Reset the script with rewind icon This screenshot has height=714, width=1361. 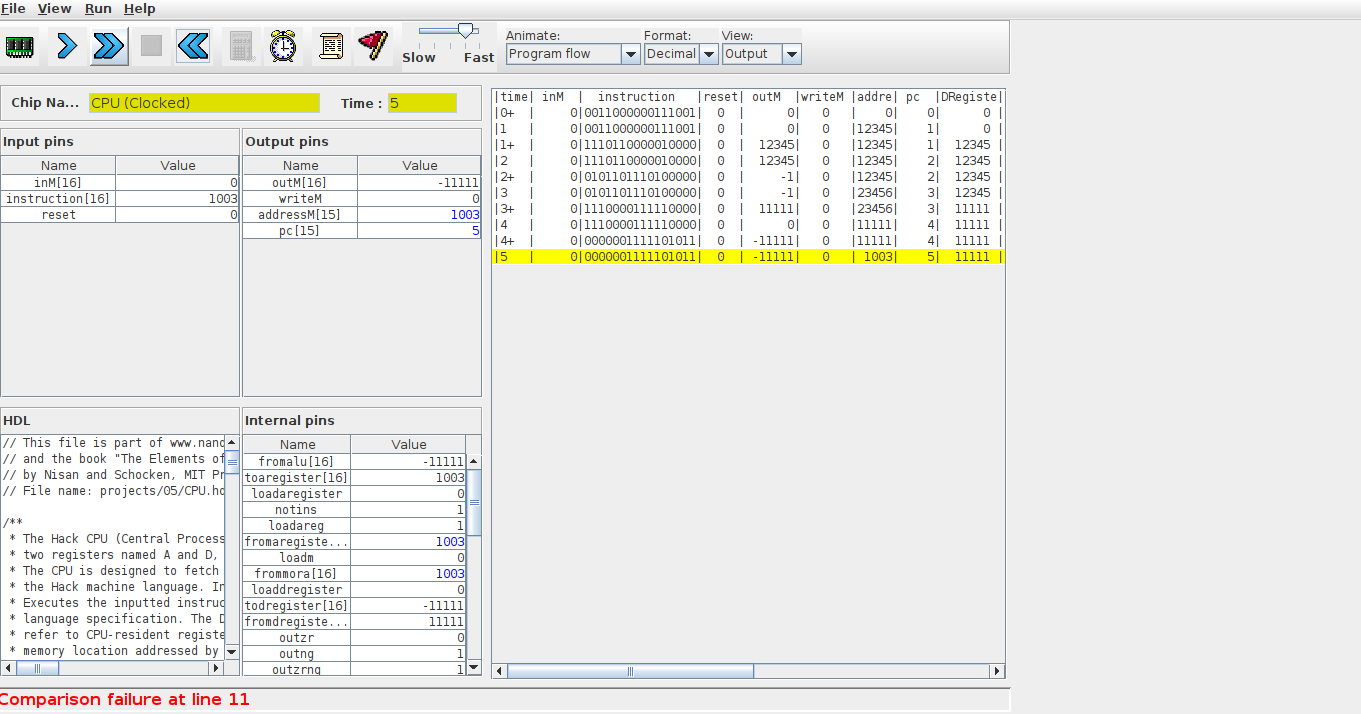(193, 46)
